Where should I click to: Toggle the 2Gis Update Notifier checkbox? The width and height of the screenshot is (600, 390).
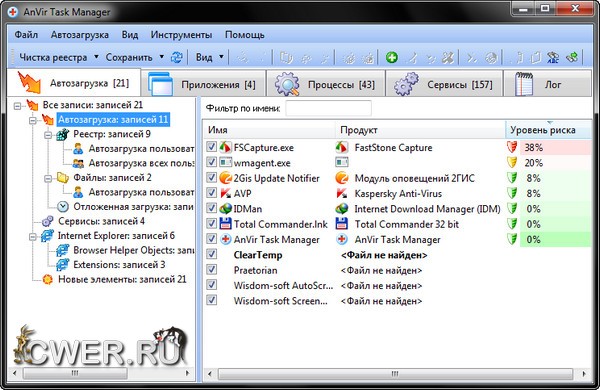coord(212,178)
